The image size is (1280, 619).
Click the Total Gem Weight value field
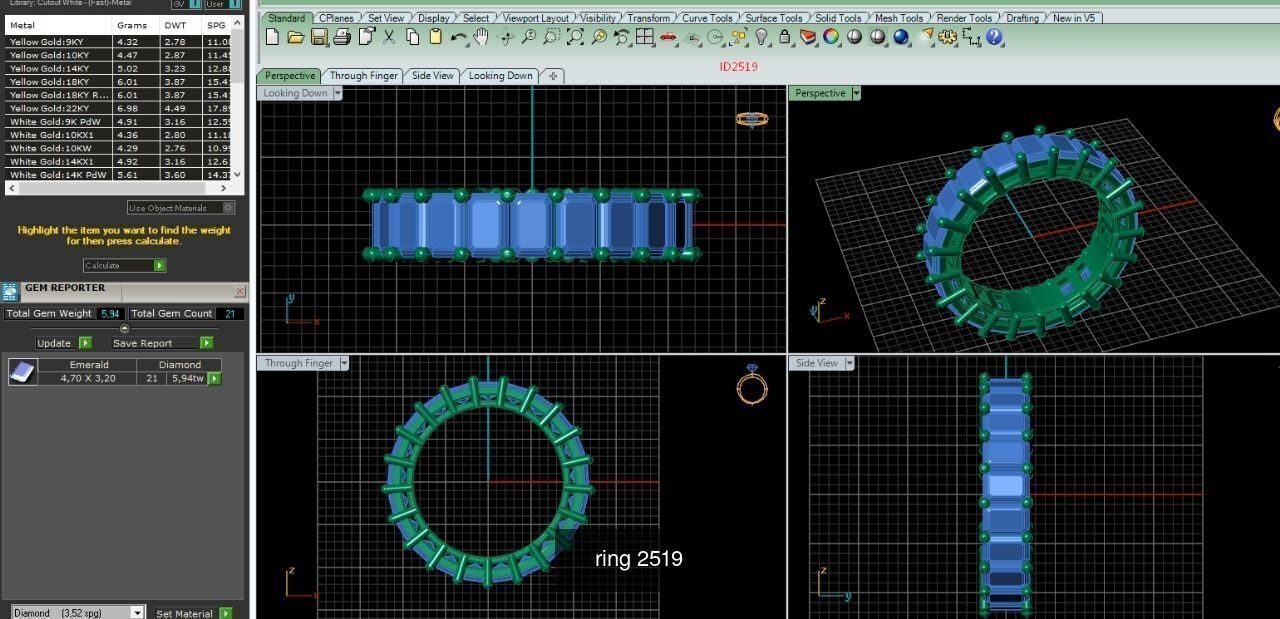[110, 313]
